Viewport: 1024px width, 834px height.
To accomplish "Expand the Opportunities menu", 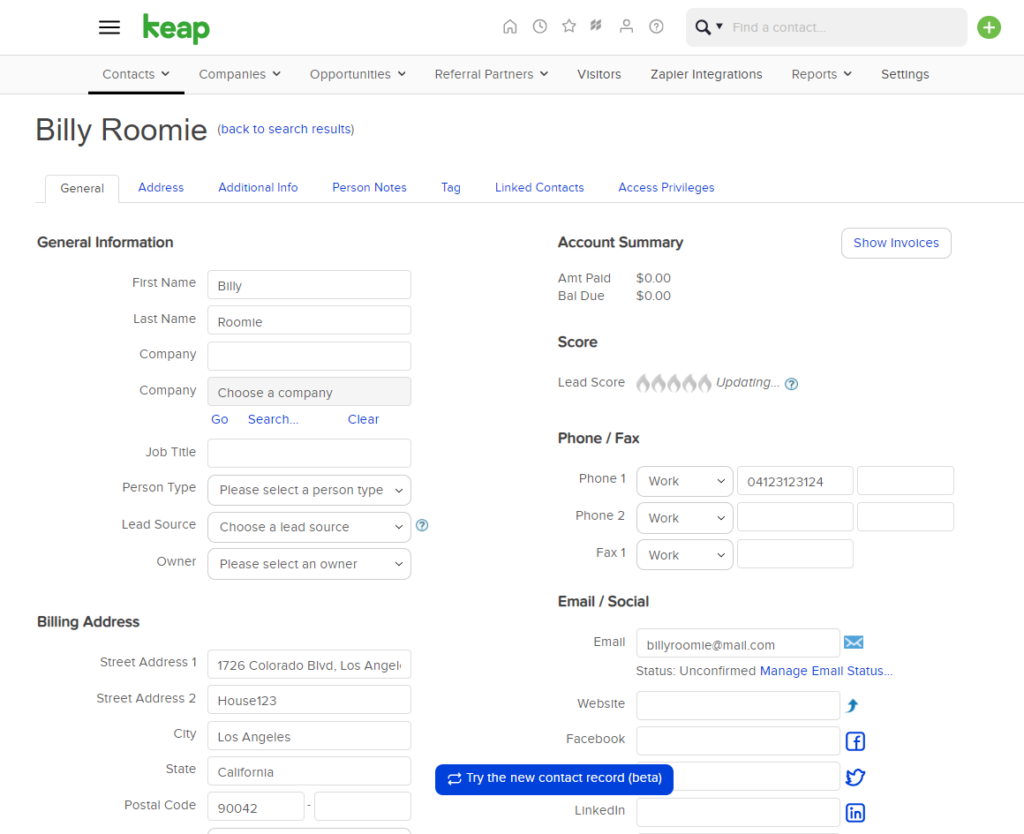I will pyautogui.click(x=358, y=74).
